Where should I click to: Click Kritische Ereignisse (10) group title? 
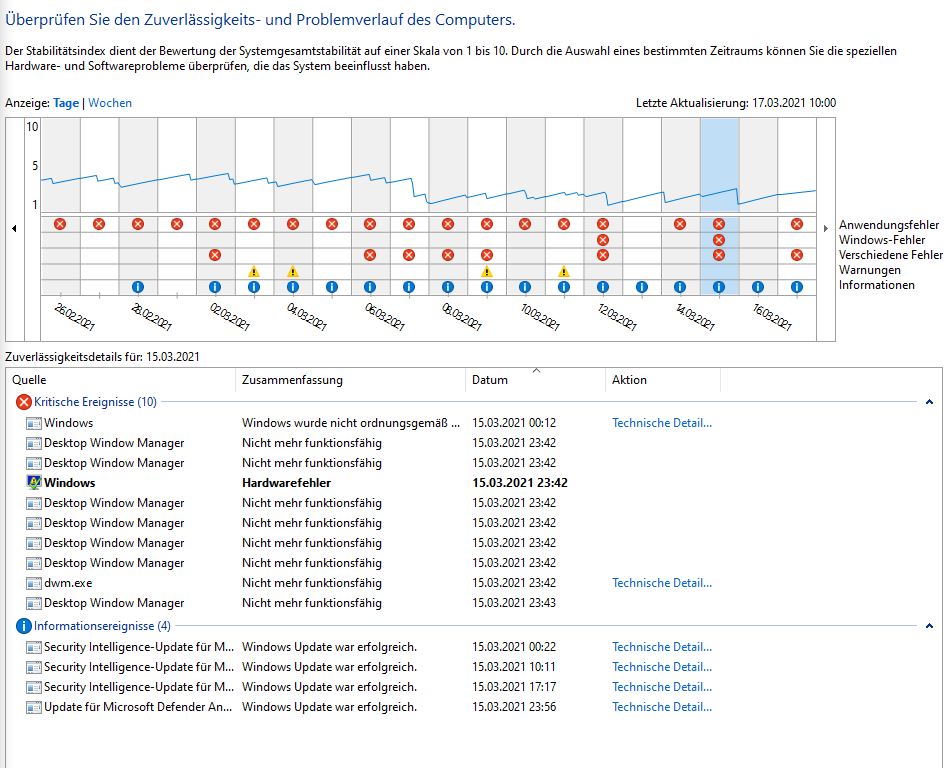pos(95,402)
